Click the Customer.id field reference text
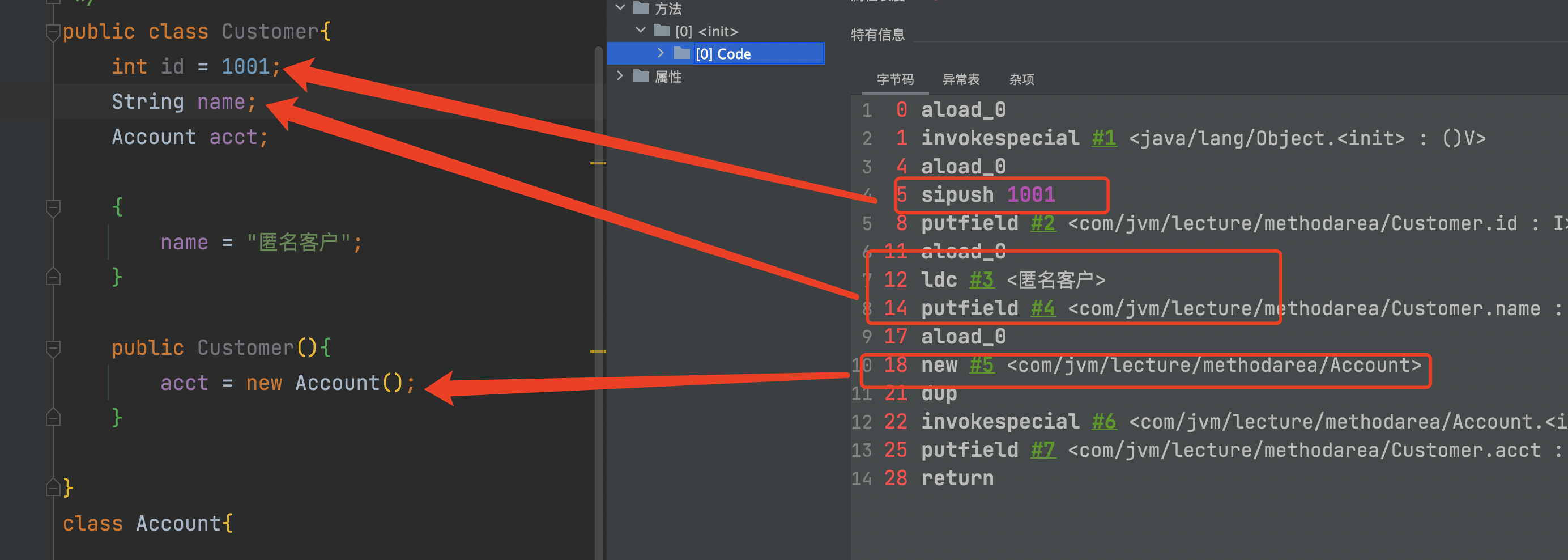1568x560 pixels. point(1318,223)
